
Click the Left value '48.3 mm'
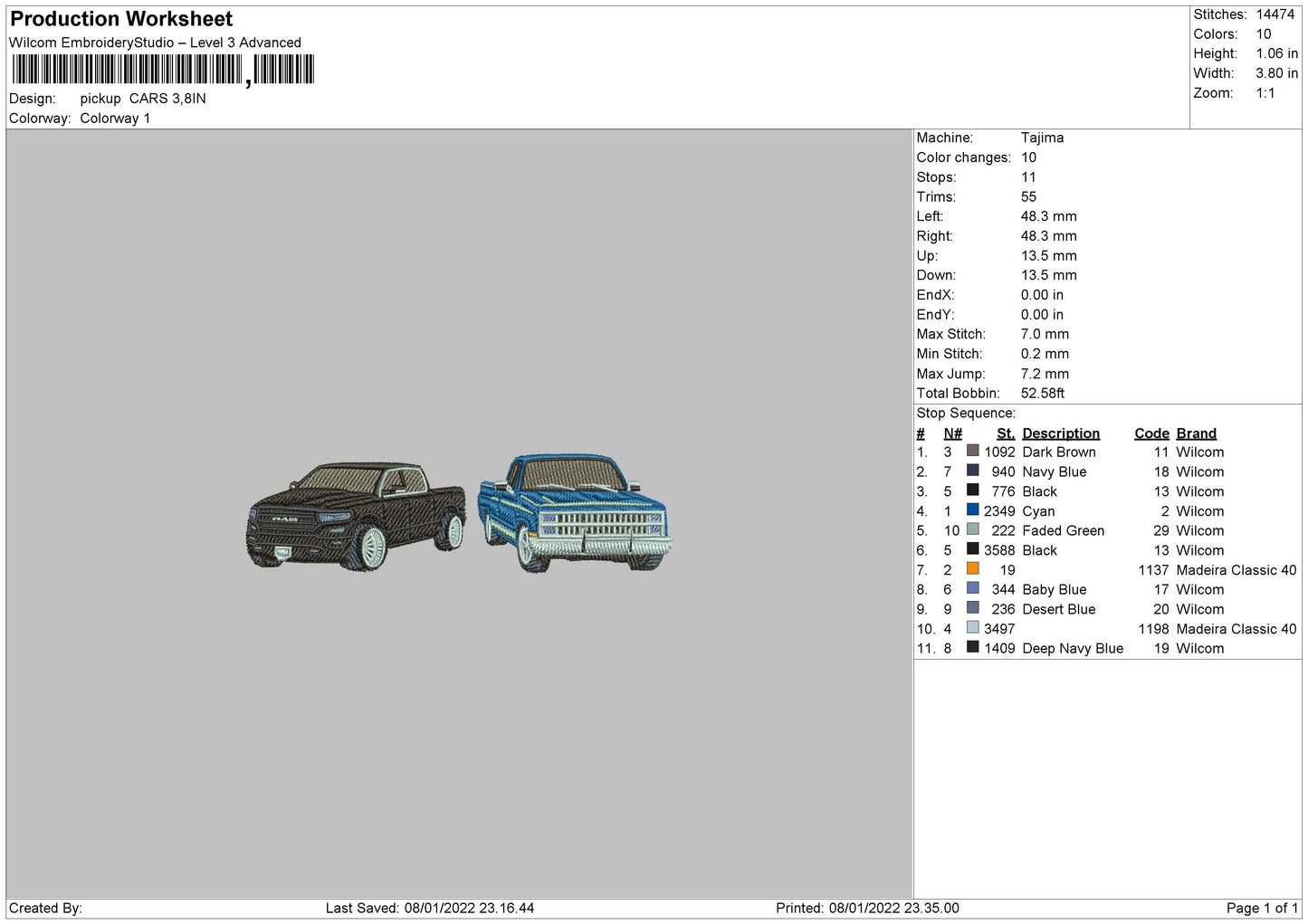tap(1048, 216)
